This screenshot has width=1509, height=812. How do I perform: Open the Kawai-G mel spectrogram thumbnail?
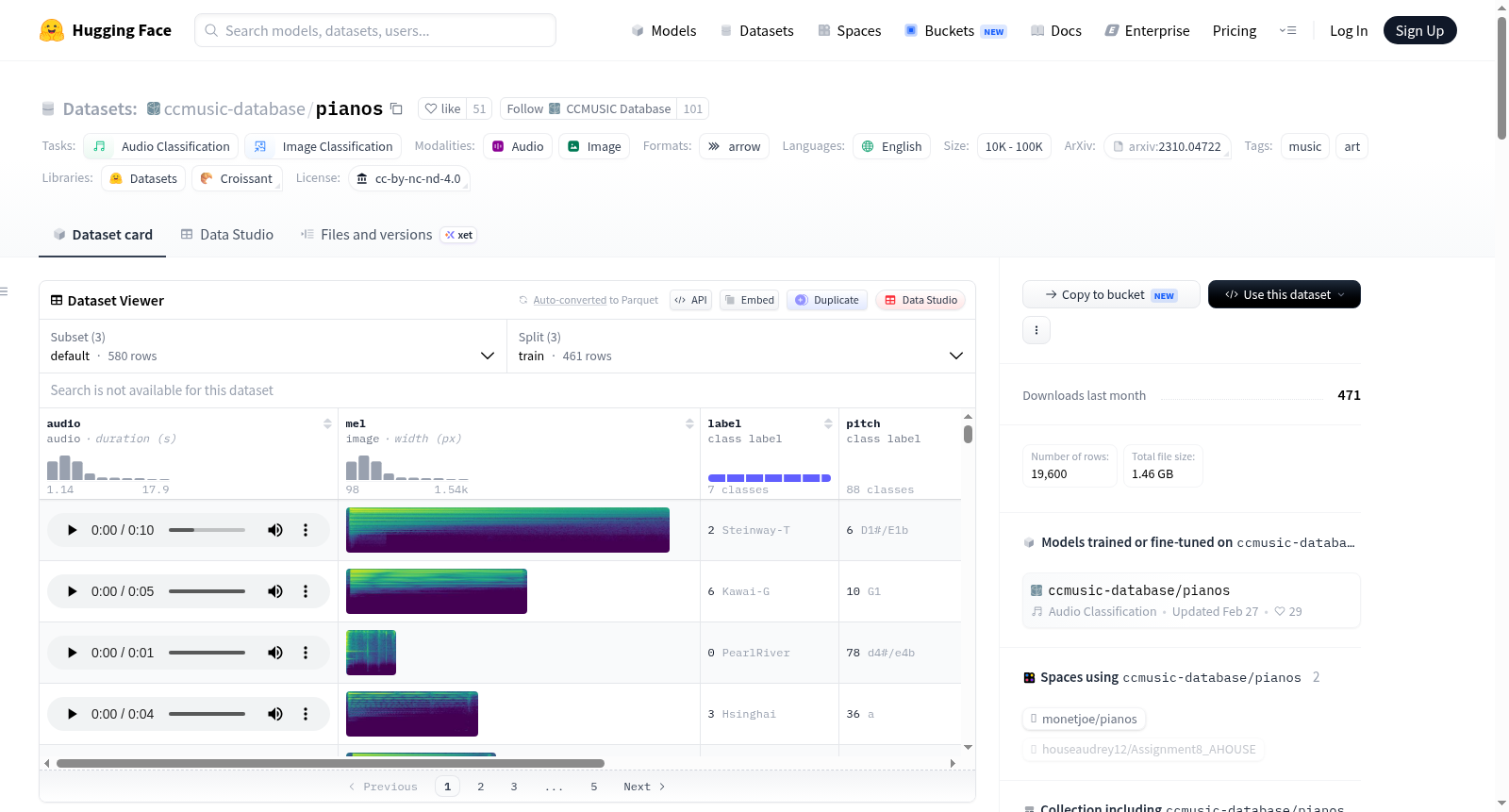(x=437, y=591)
